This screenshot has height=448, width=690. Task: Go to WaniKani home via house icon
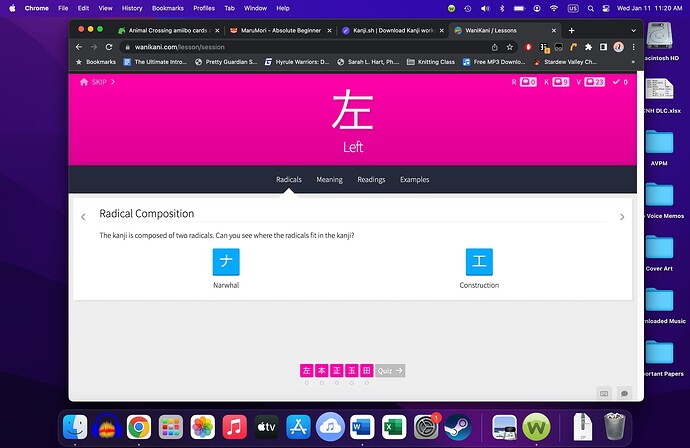coord(84,82)
